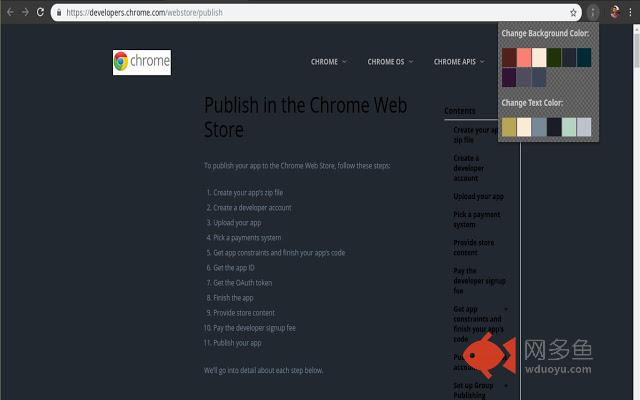
Task: Pick the dark green background swatch
Action: [554, 58]
